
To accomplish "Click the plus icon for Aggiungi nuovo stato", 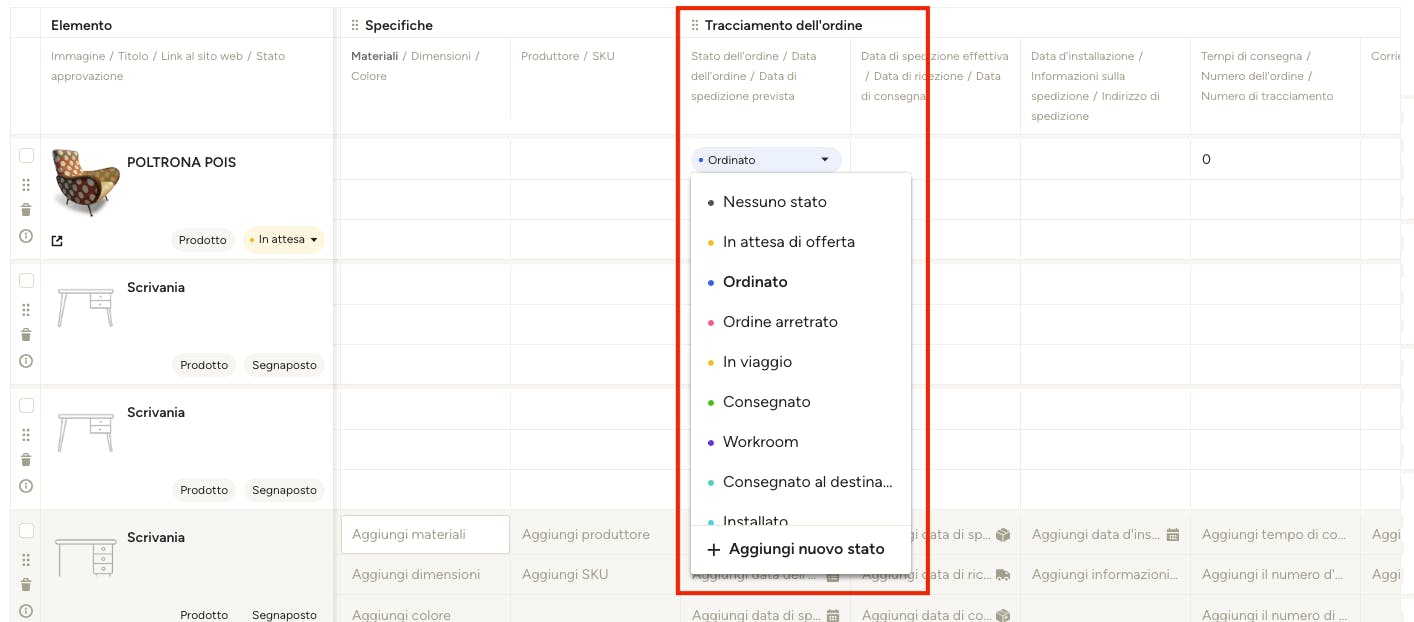I will coord(713,549).
